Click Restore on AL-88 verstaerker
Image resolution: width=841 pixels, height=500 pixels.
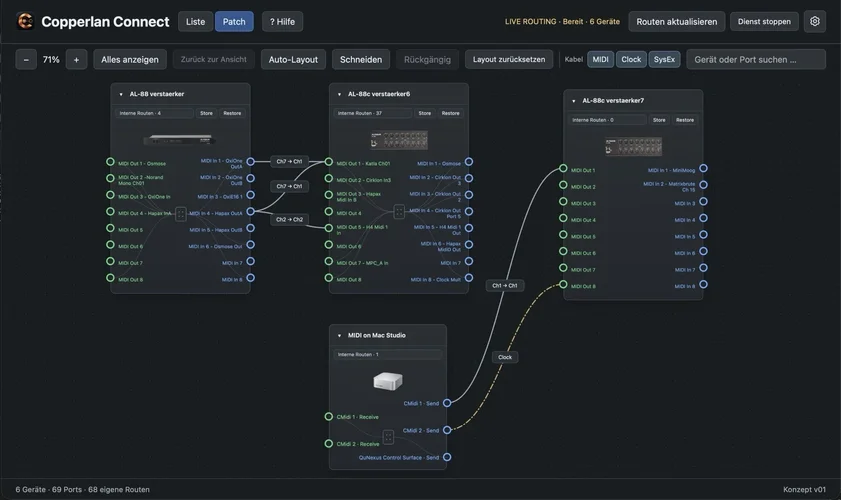point(232,113)
